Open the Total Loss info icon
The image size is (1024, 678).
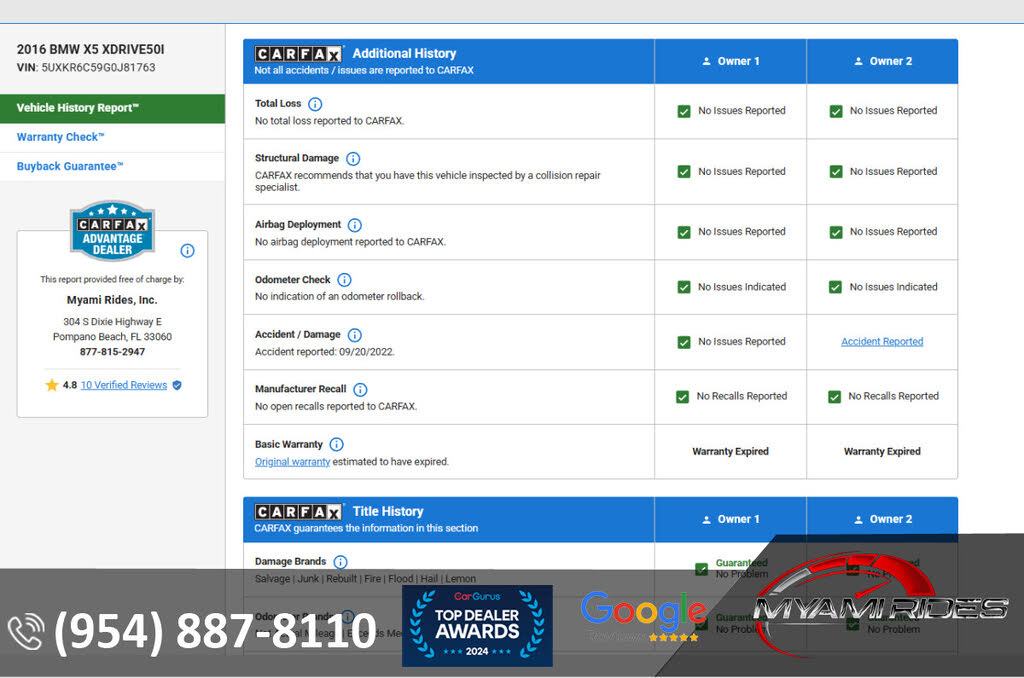pyautogui.click(x=315, y=104)
